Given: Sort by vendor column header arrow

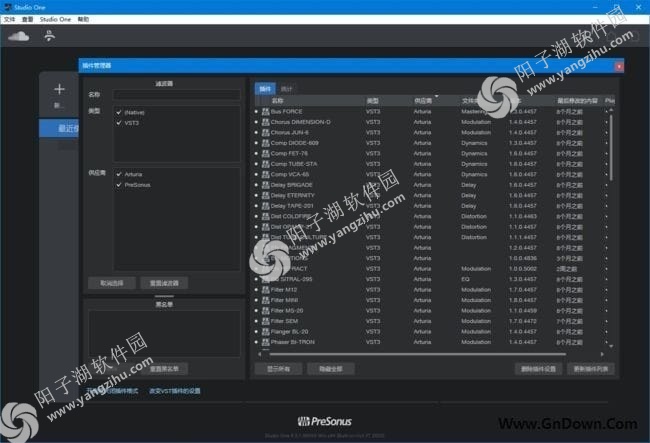Looking at the screenshot, I should point(437,96).
